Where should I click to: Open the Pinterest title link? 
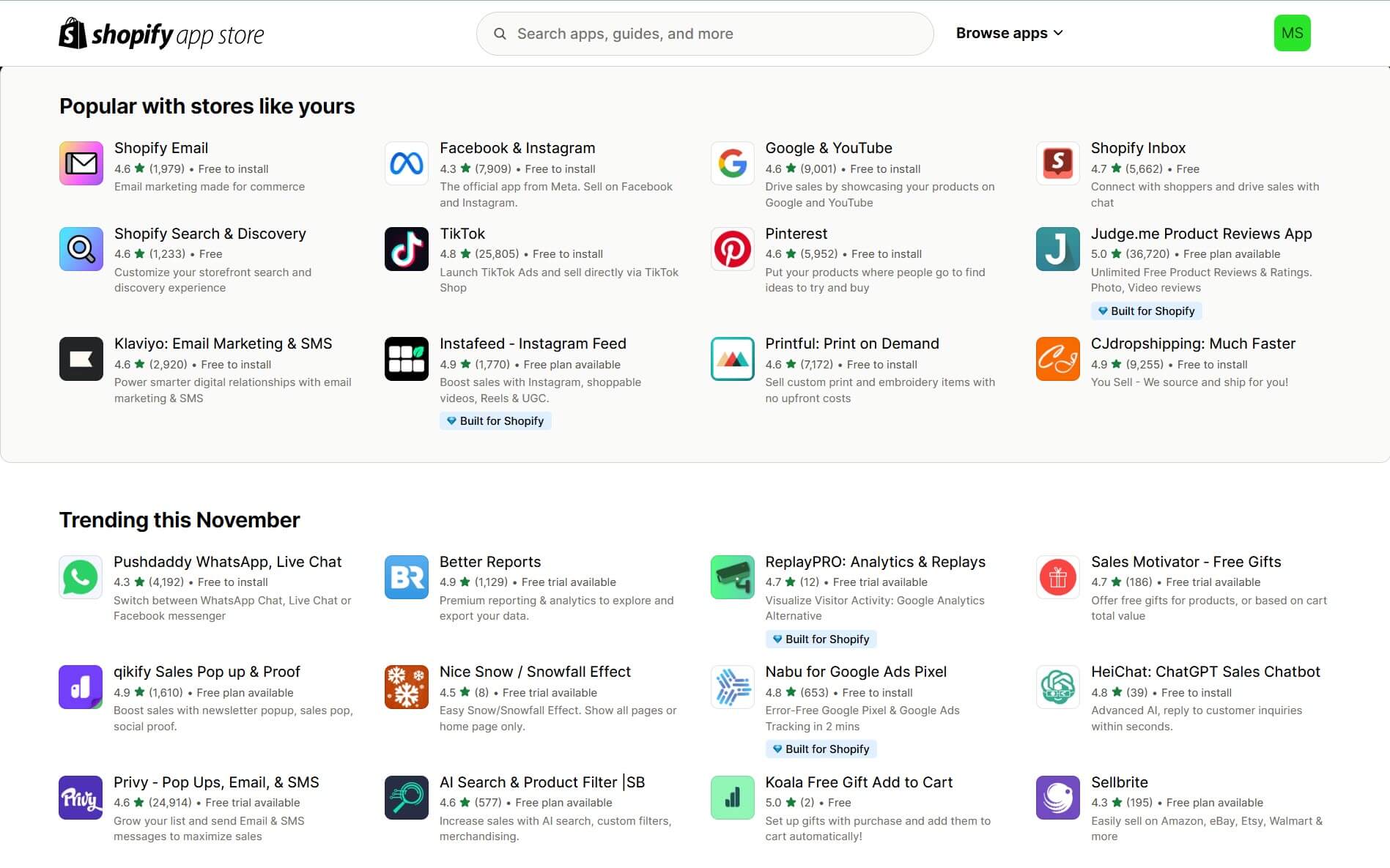pos(796,234)
